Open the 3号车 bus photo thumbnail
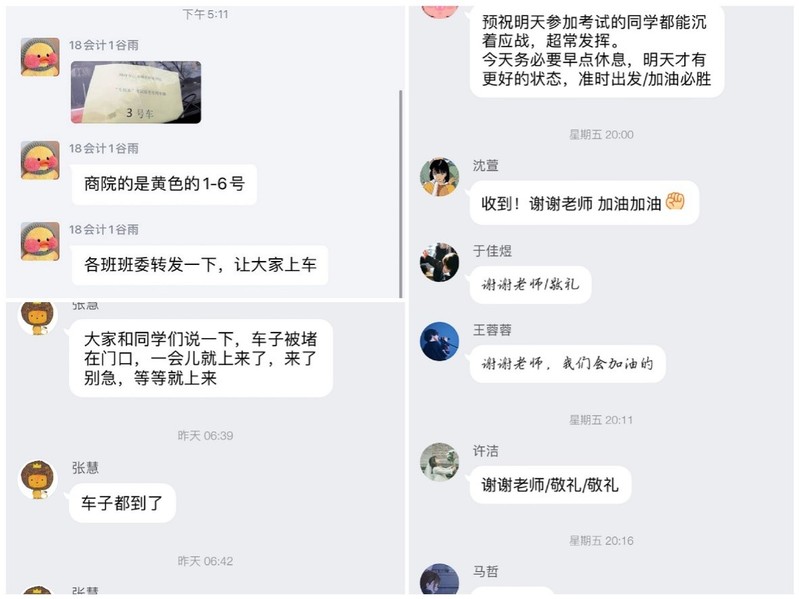Image resolution: width=799 pixels, height=599 pixels. [x=136, y=92]
